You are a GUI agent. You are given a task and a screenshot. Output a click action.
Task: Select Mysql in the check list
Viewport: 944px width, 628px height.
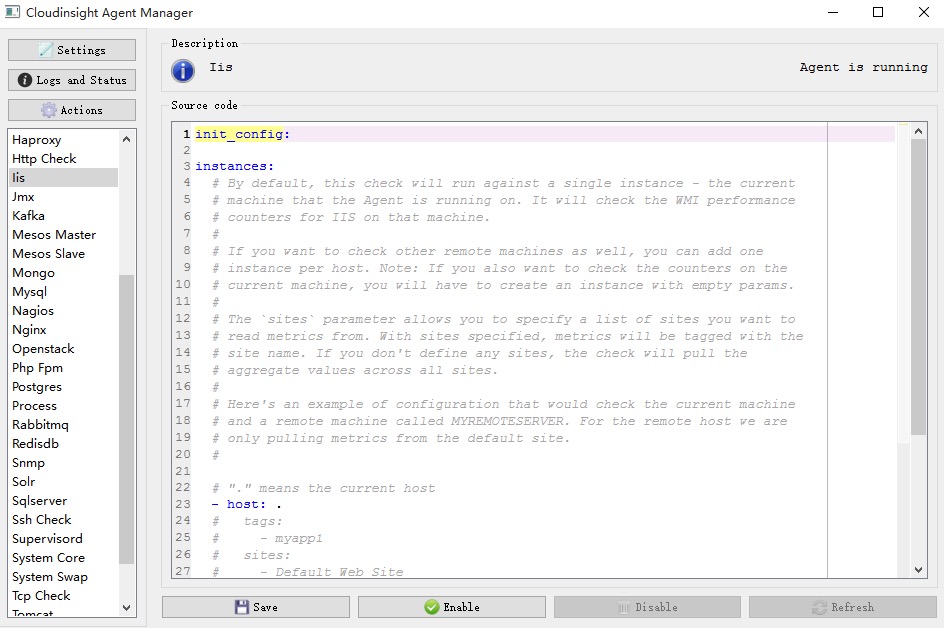pos(64,291)
